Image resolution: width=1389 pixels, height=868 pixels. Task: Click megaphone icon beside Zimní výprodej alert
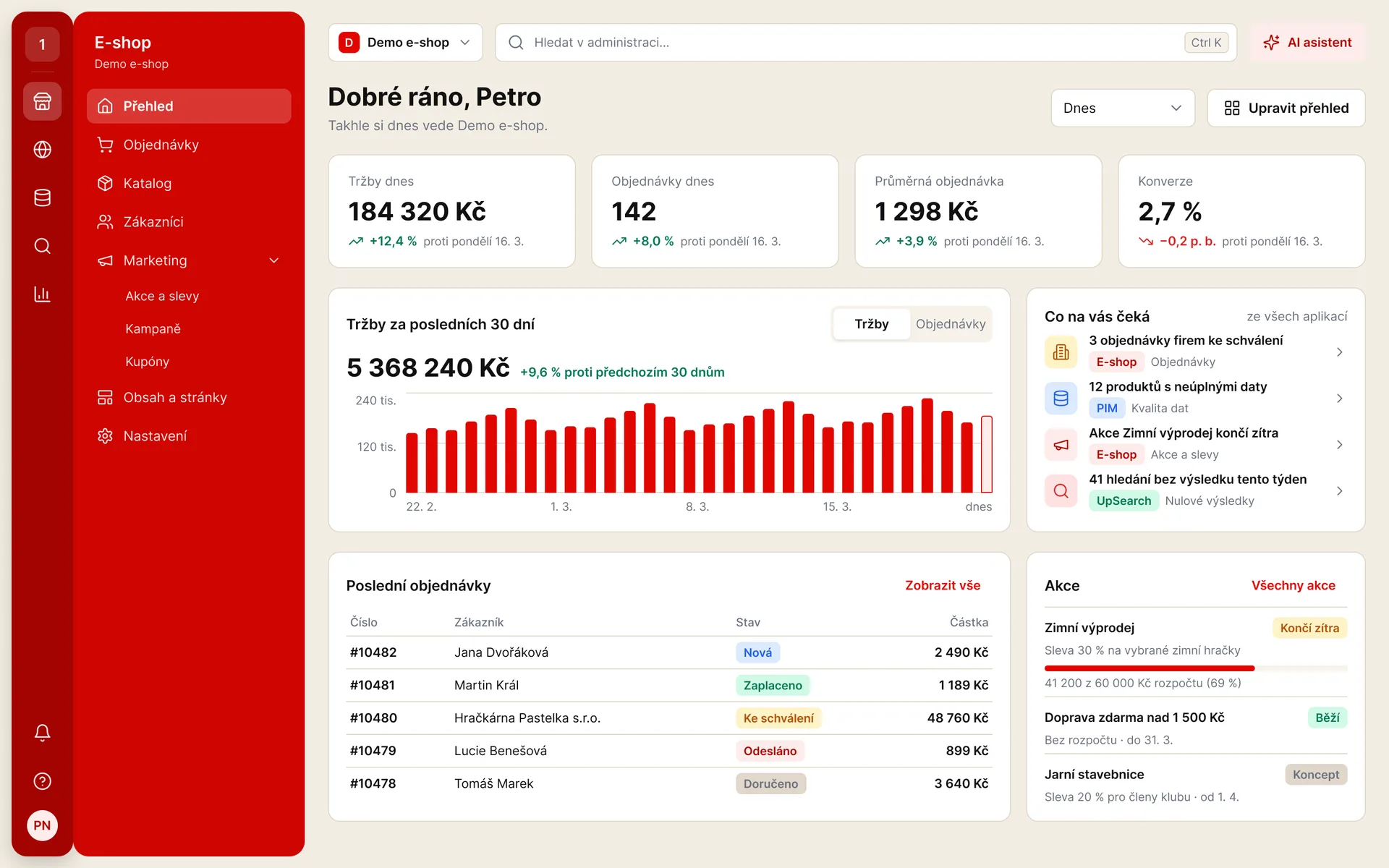pos(1061,445)
